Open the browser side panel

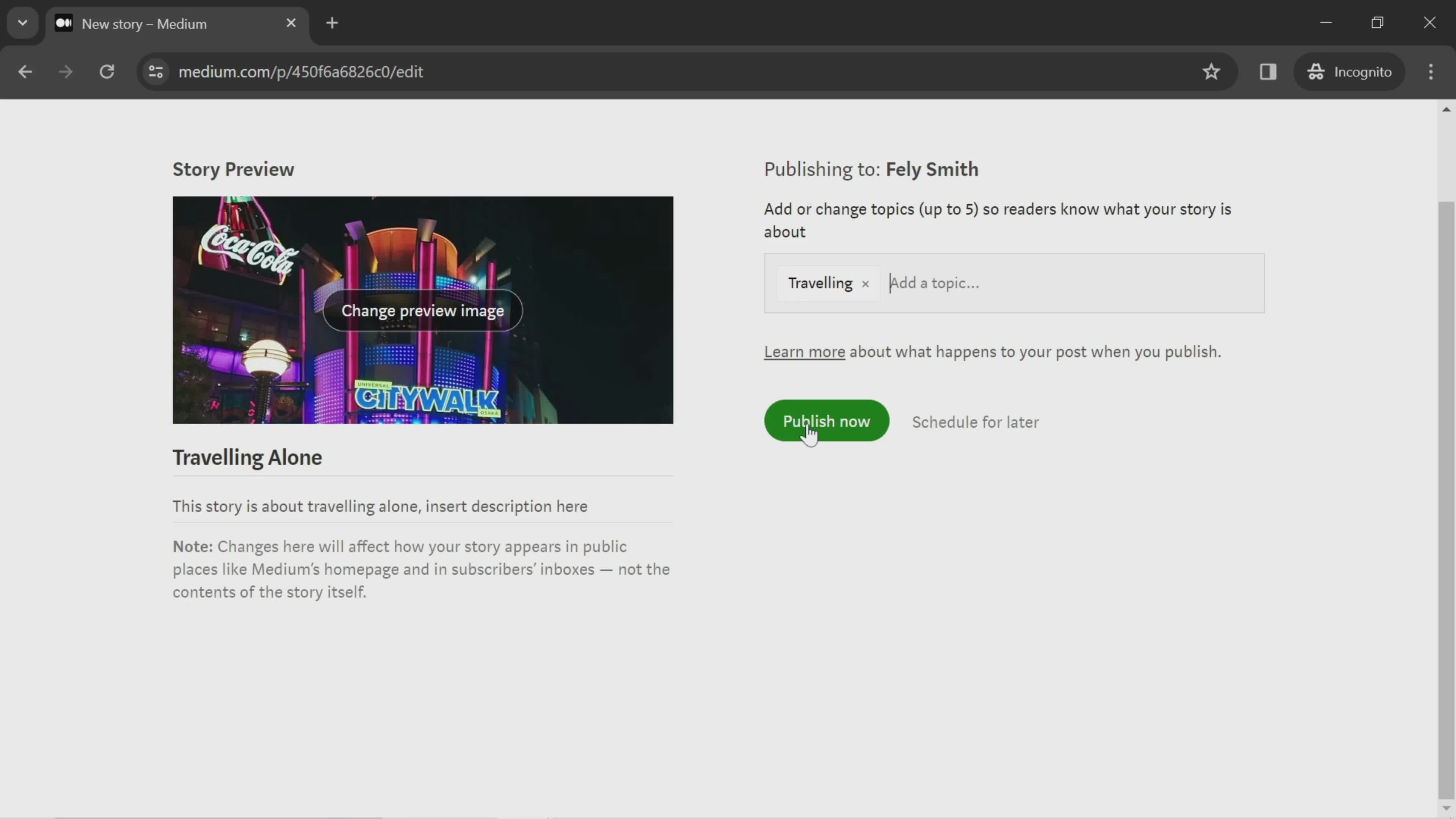(x=1268, y=72)
